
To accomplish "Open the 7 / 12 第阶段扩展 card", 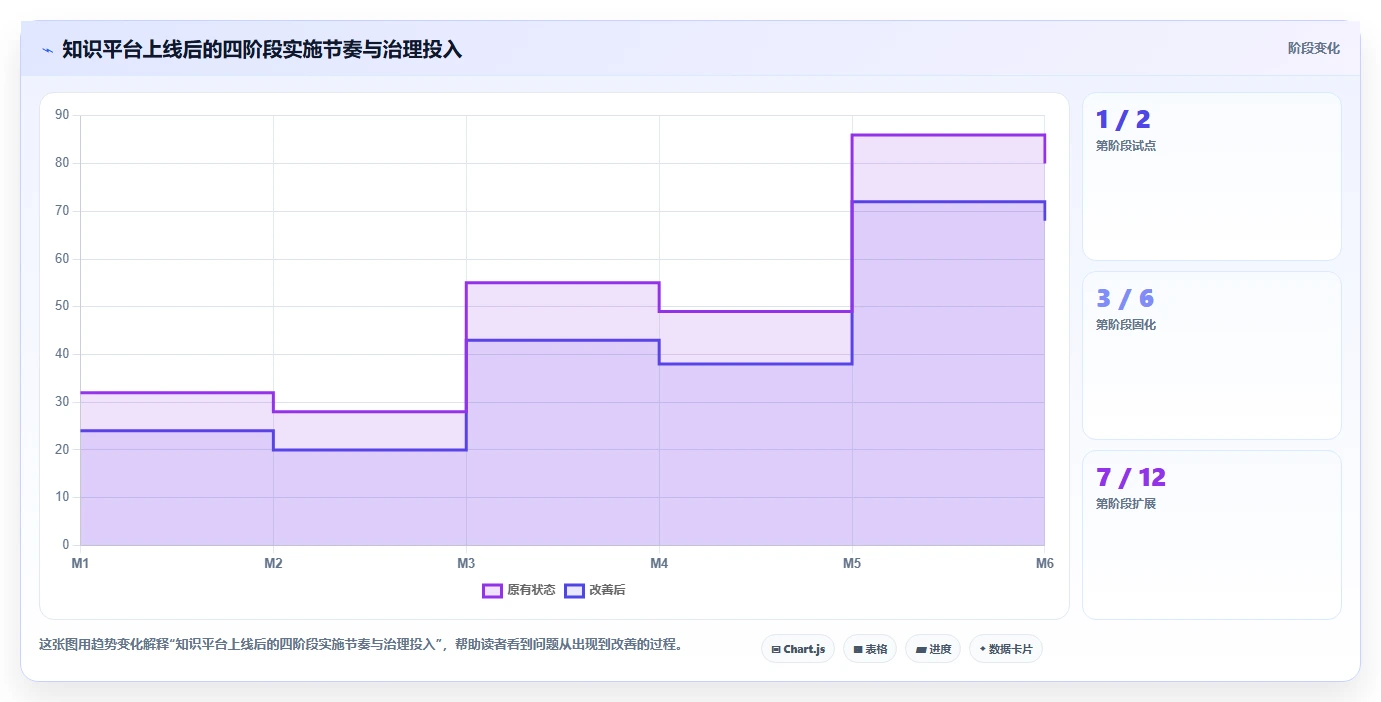I will tap(1212, 535).
